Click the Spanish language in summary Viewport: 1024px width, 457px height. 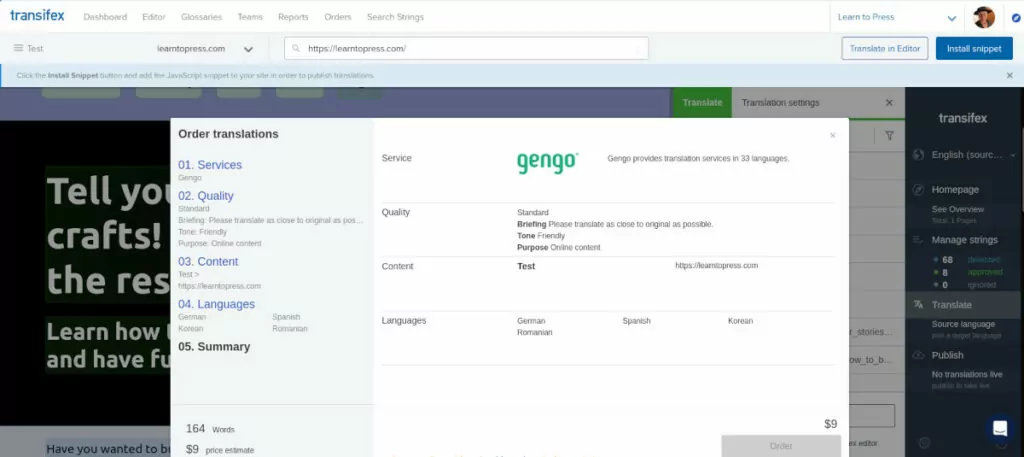point(636,321)
